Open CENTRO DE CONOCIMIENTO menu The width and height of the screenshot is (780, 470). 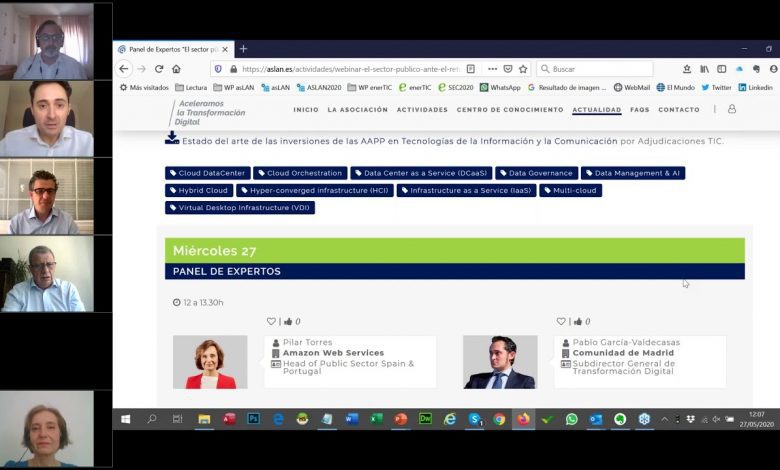510,109
